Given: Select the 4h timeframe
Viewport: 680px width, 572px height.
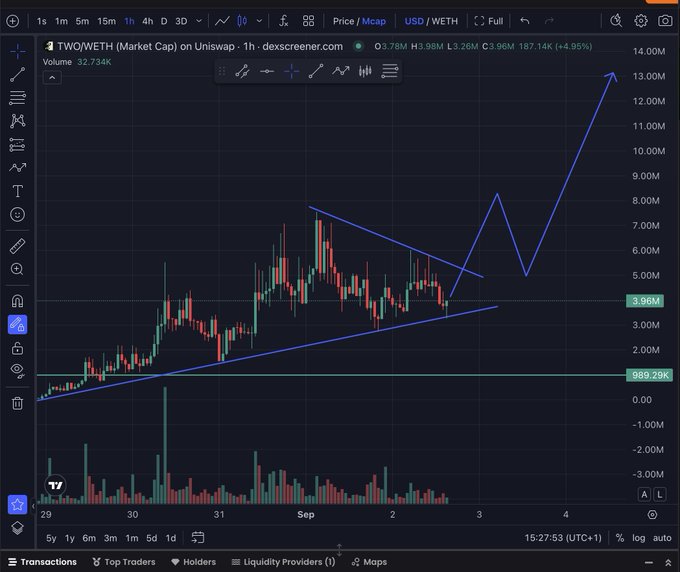Looking at the screenshot, I should coord(147,21).
